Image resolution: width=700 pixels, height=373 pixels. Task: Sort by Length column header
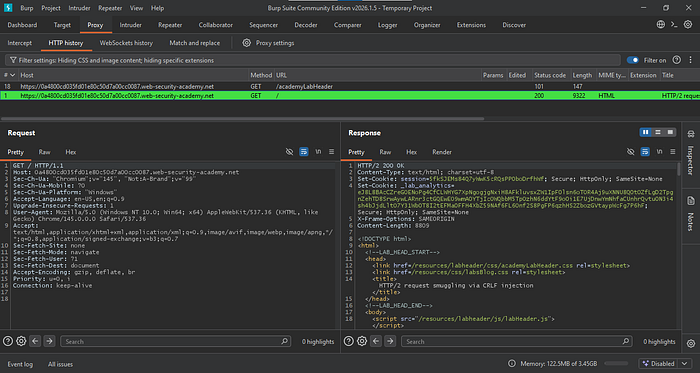point(582,75)
